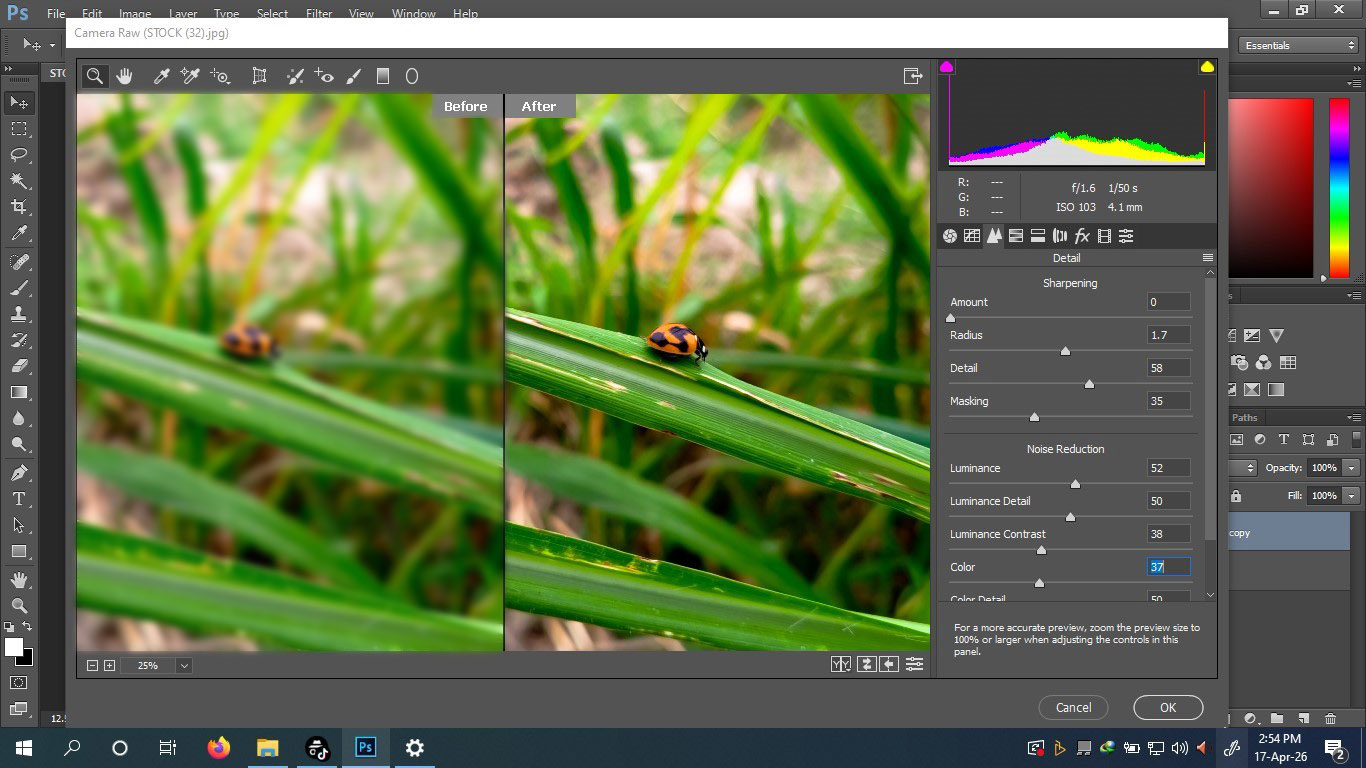Screen dimensions: 1366x768
Task: Select the Graduated Filter tool
Action: [x=382, y=76]
